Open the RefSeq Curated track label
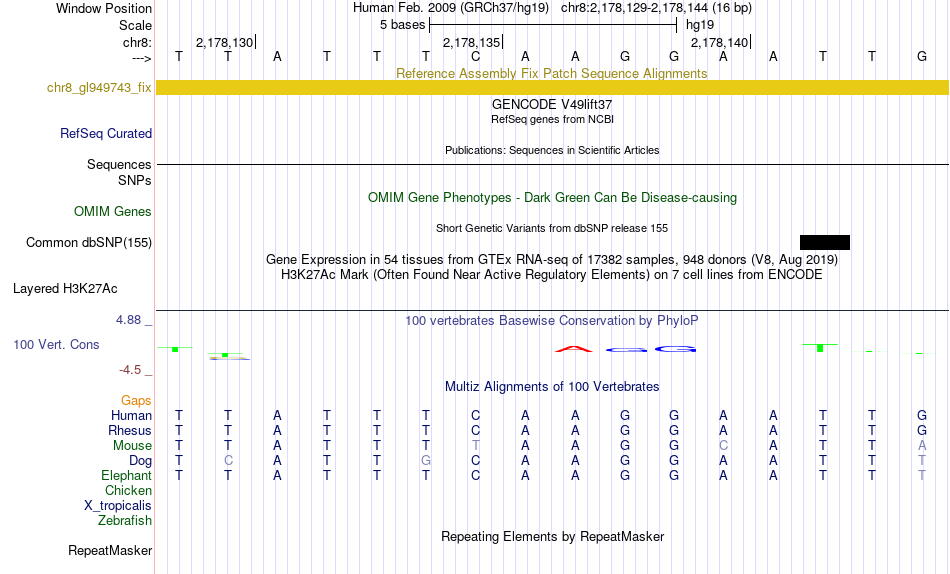 106,133
